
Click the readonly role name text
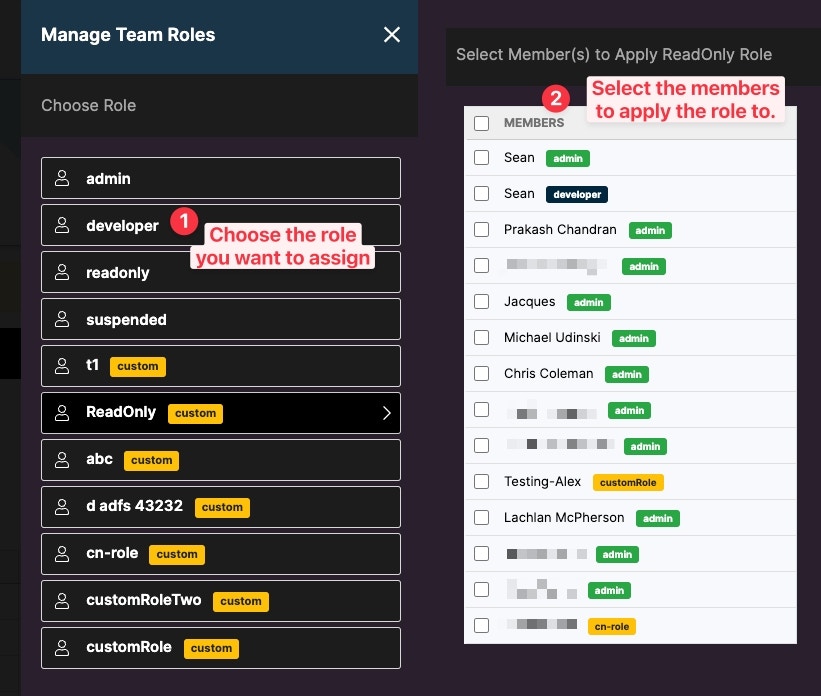pos(118,273)
